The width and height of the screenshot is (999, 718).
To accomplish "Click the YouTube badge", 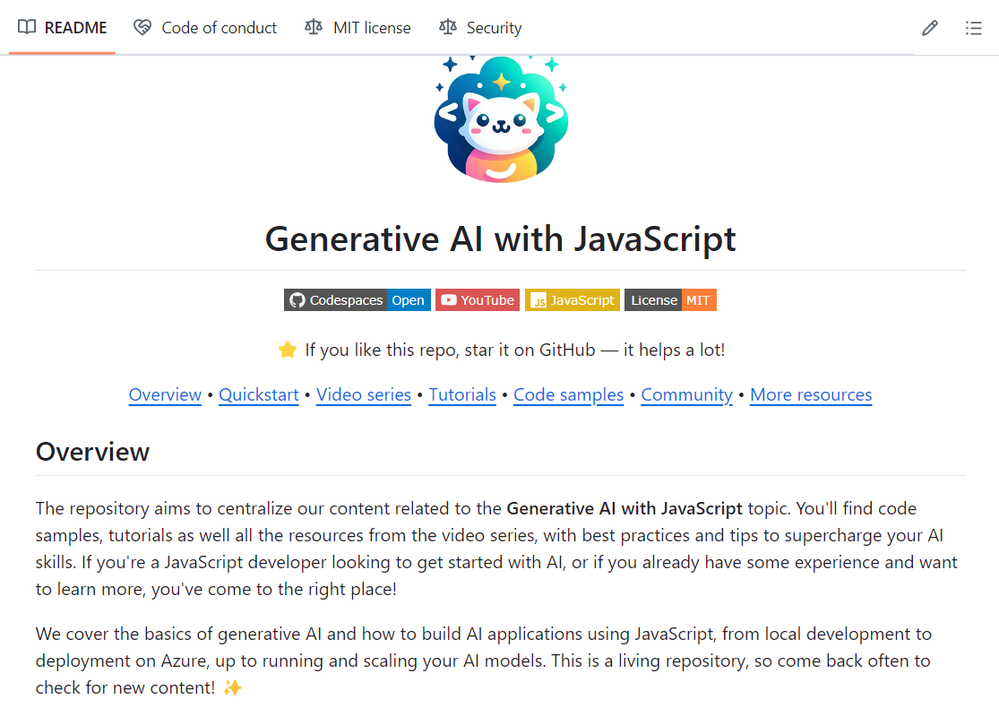I will pyautogui.click(x=477, y=300).
